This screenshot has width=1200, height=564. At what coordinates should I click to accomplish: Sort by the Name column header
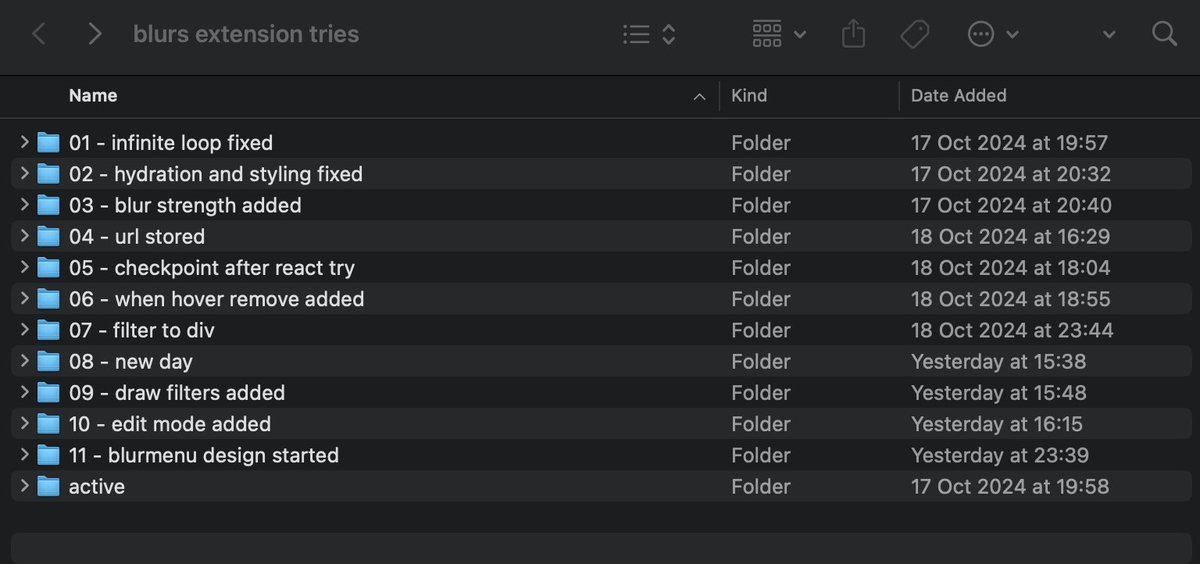click(93, 96)
